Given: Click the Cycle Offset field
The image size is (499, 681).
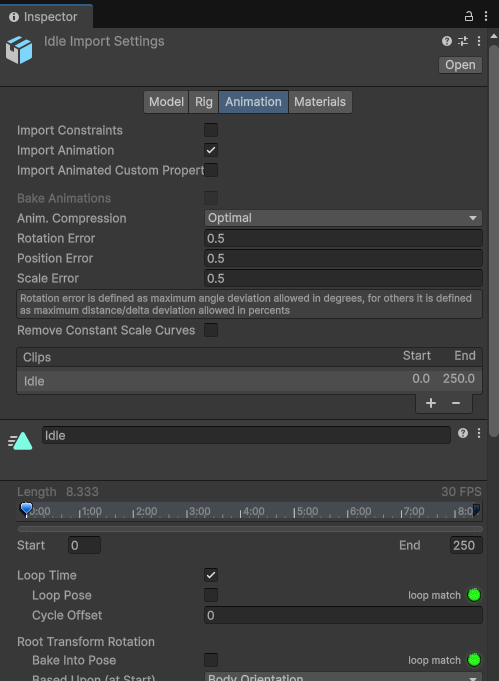Looking at the screenshot, I should [x=343, y=615].
